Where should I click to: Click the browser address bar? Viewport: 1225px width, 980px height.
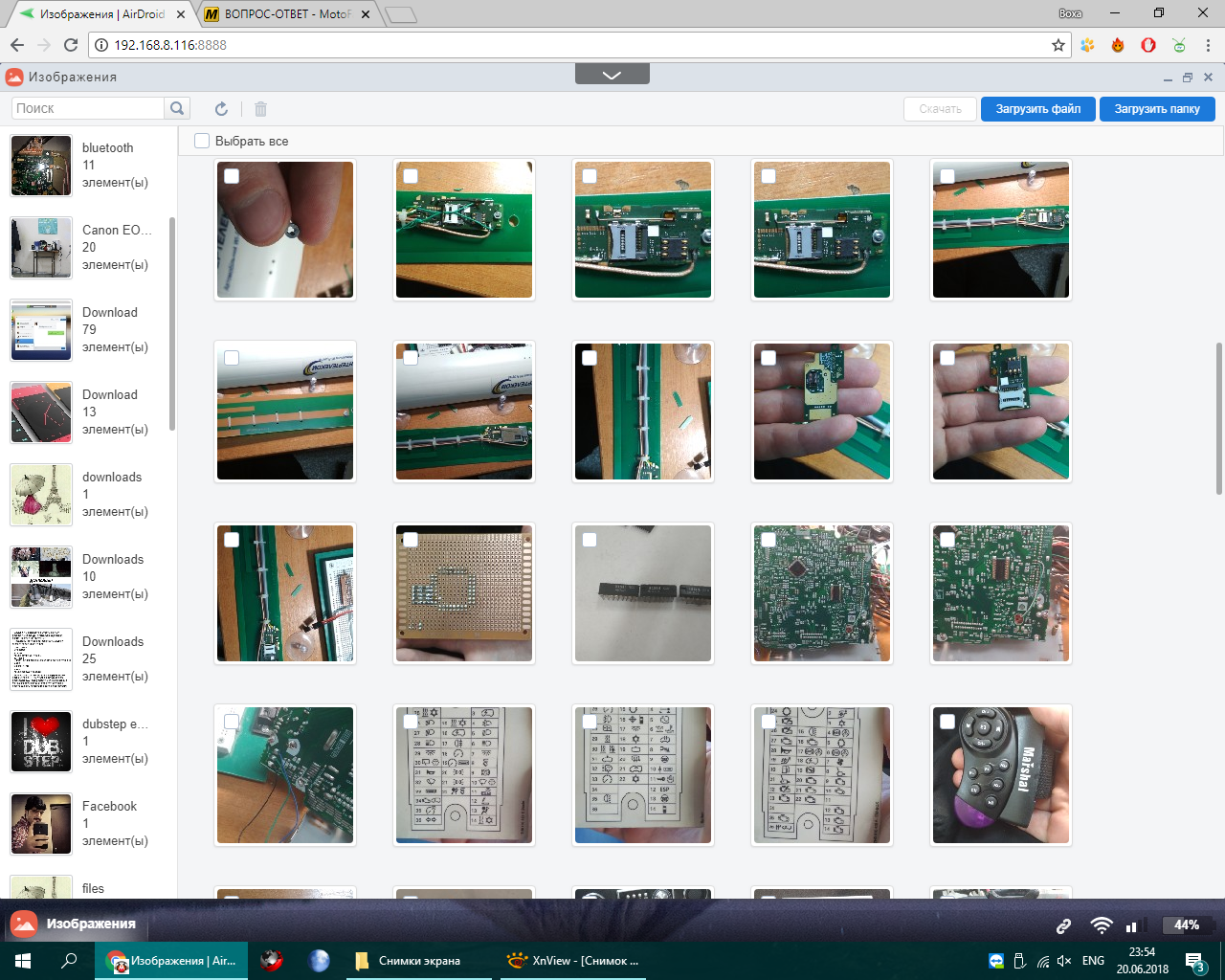point(580,45)
